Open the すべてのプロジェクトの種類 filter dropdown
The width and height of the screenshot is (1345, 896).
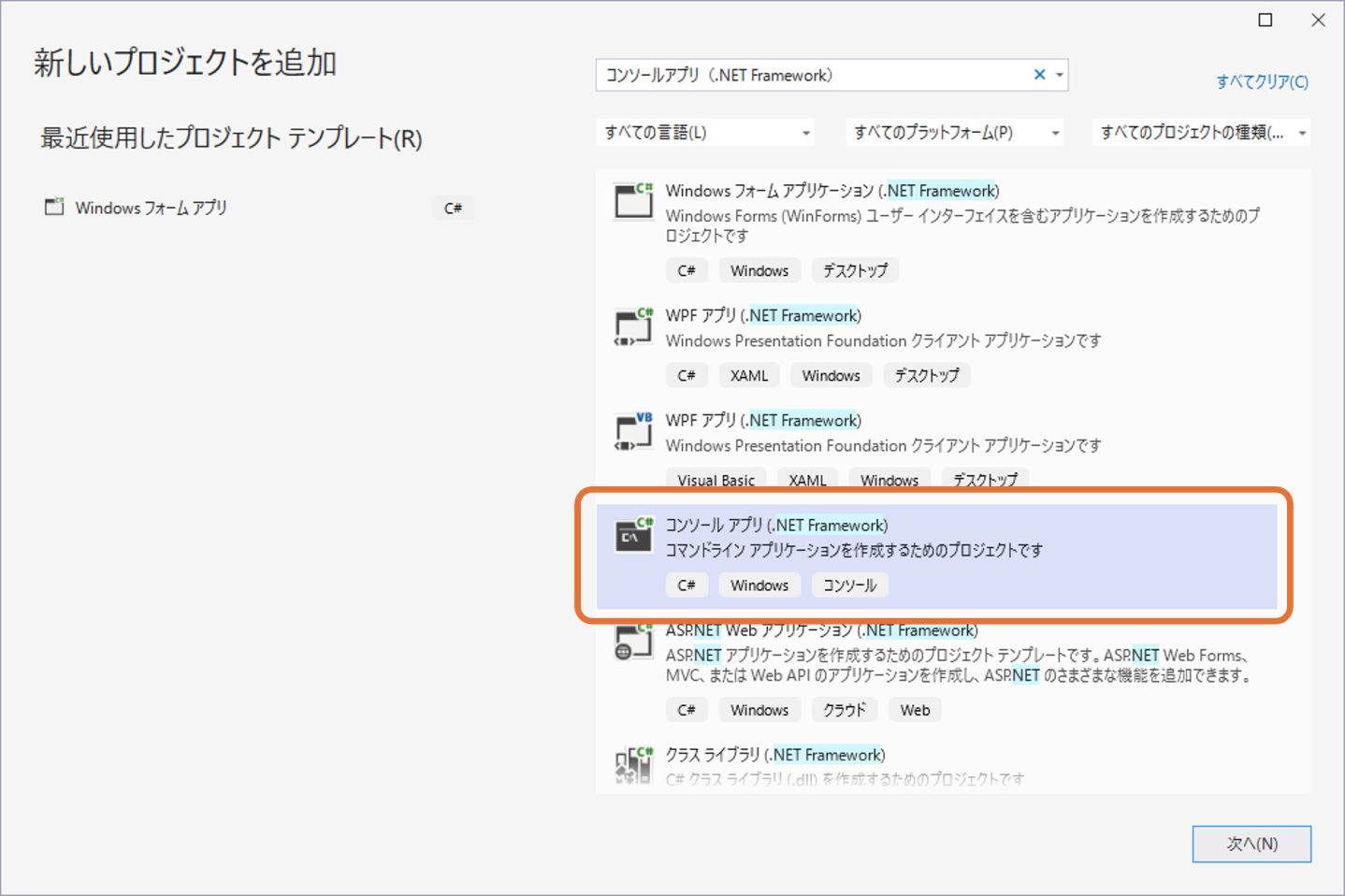point(1202,132)
